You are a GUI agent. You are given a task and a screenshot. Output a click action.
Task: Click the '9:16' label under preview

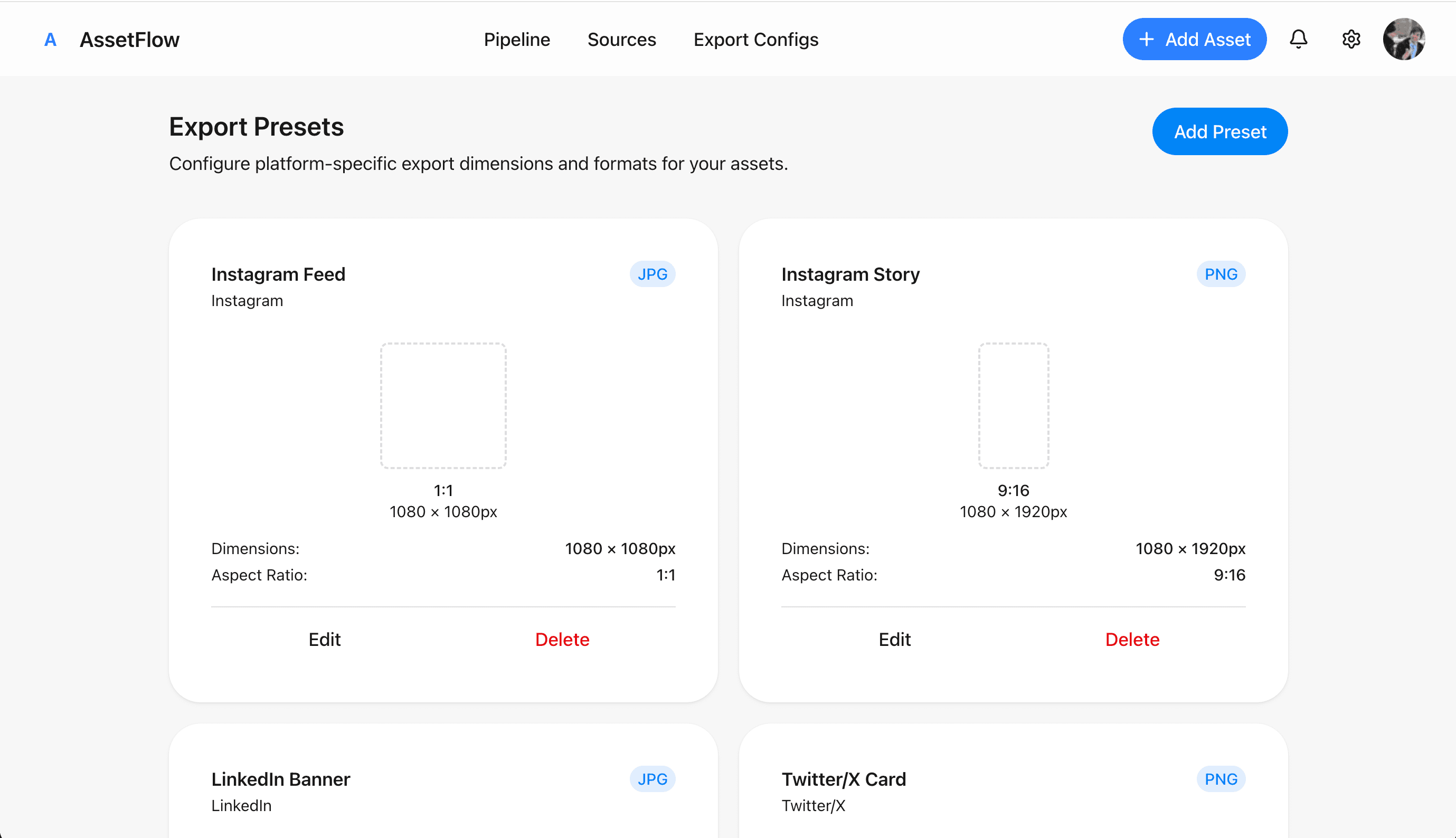(1013, 490)
